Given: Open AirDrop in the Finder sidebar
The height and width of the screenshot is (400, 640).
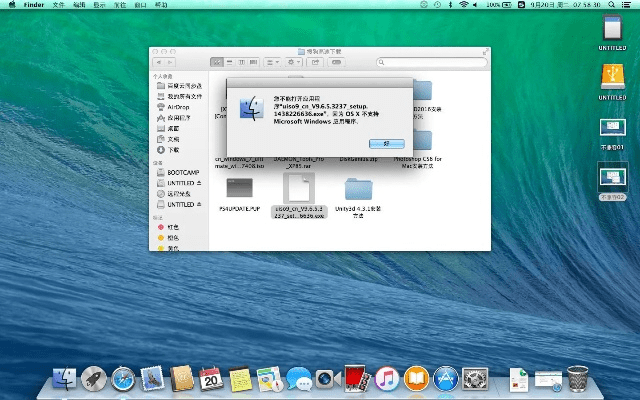Looking at the screenshot, I should click(x=176, y=106).
